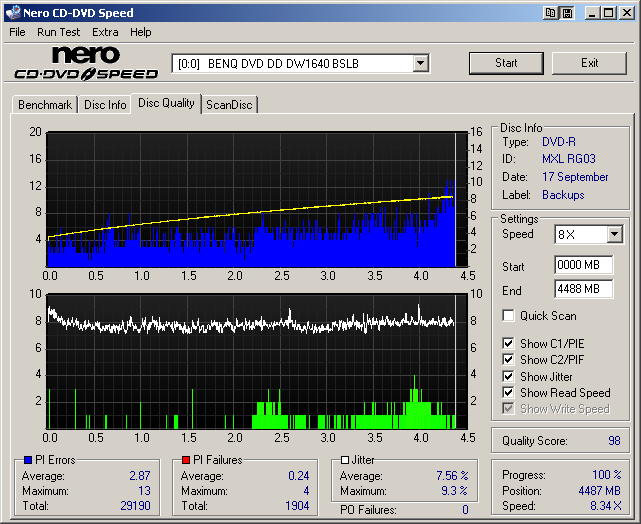Image resolution: width=641 pixels, height=524 pixels.
Task: Enable the Quick Scan checkbox
Action: coord(510,316)
